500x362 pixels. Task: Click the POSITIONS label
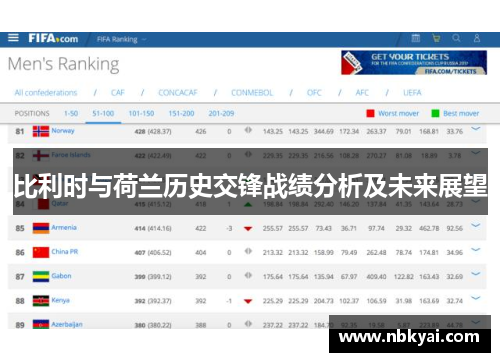(32, 113)
